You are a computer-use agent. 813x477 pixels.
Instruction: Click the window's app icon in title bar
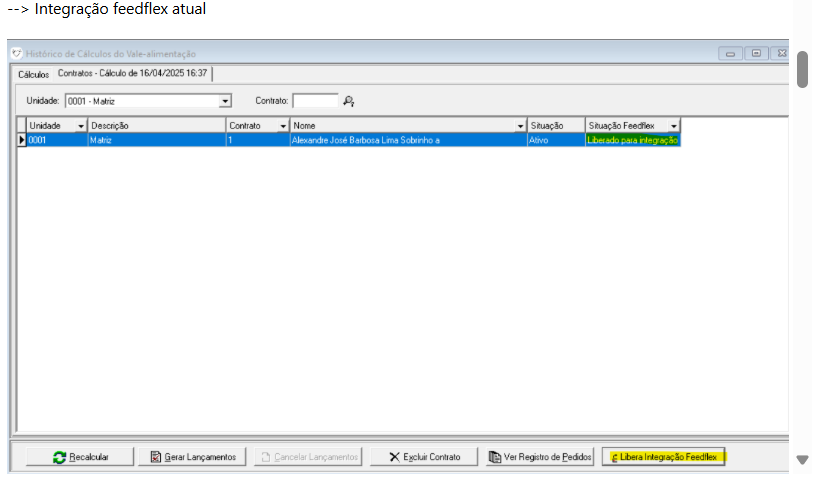pyautogui.click(x=16, y=53)
